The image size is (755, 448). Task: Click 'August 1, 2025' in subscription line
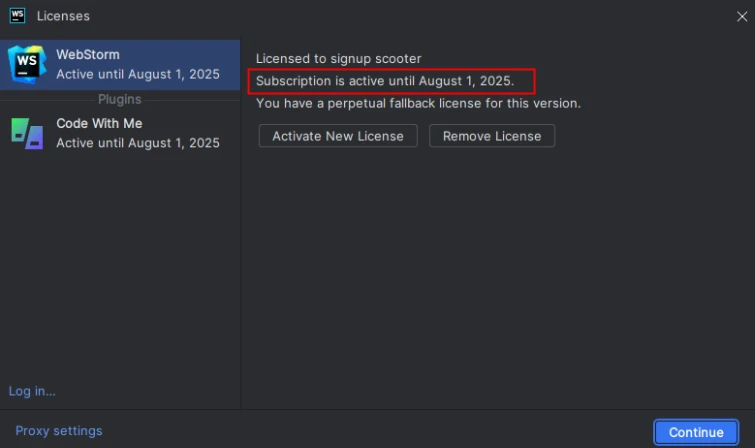pos(466,81)
